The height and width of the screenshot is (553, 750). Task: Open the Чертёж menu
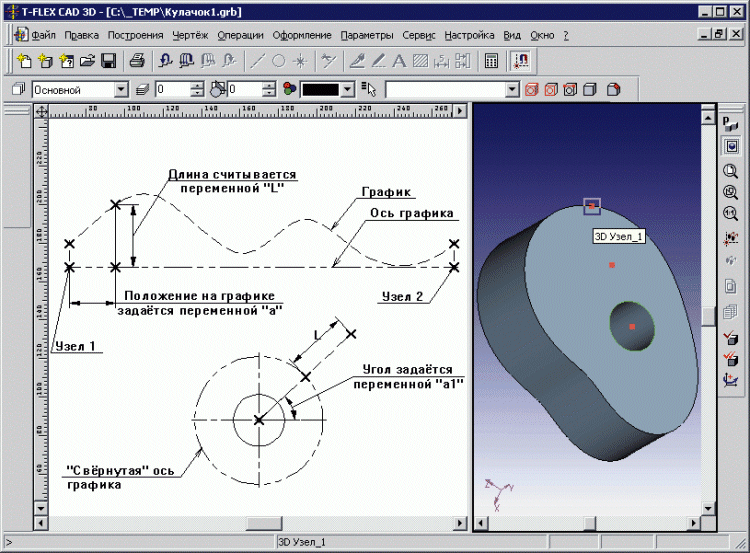[190, 35]
